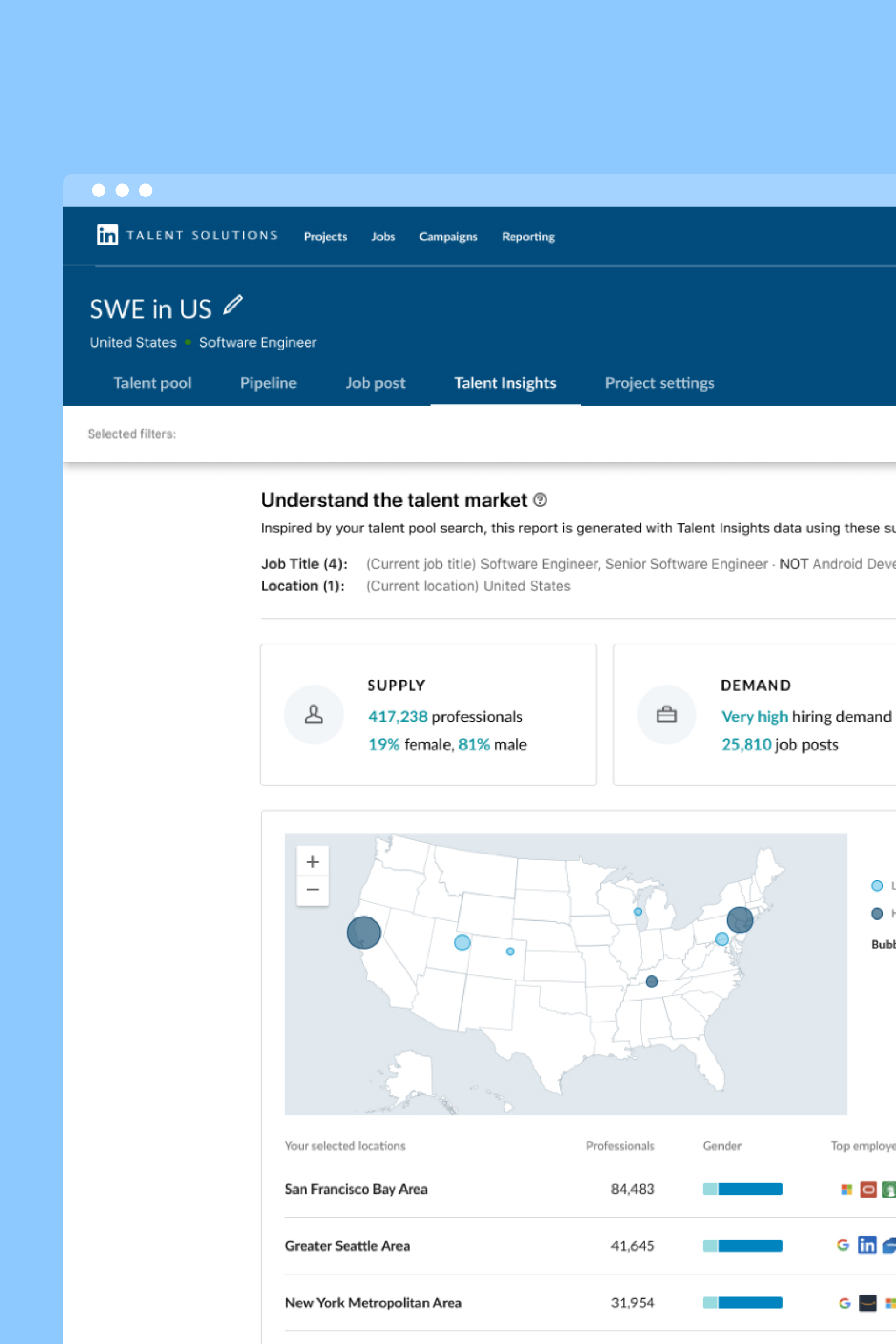896x1344 pixels.
Task: Click the Demand briefcase icon
Action: click(x=666, y=714)
